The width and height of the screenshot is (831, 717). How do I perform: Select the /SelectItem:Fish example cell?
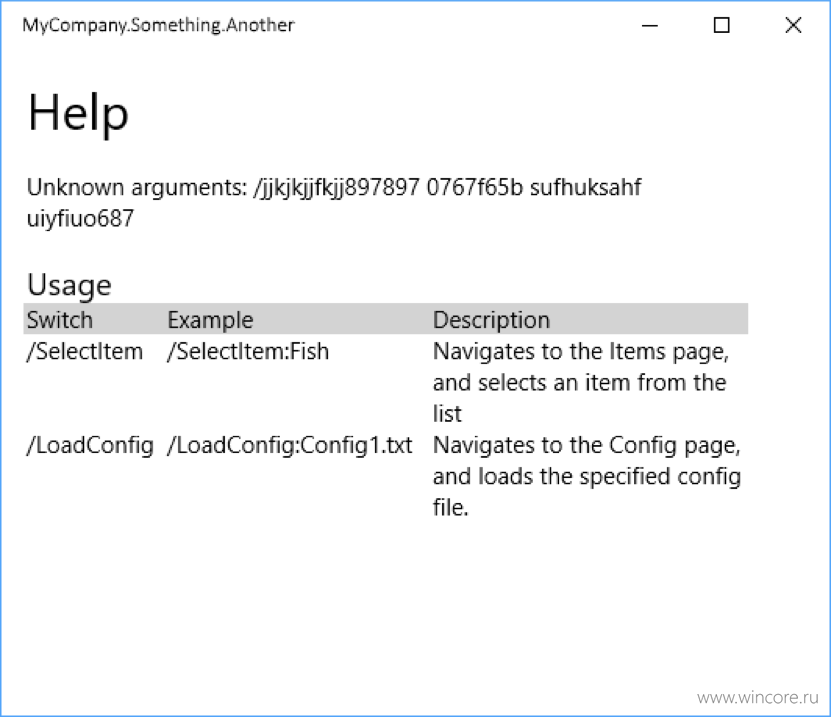(x=248, y=351)
